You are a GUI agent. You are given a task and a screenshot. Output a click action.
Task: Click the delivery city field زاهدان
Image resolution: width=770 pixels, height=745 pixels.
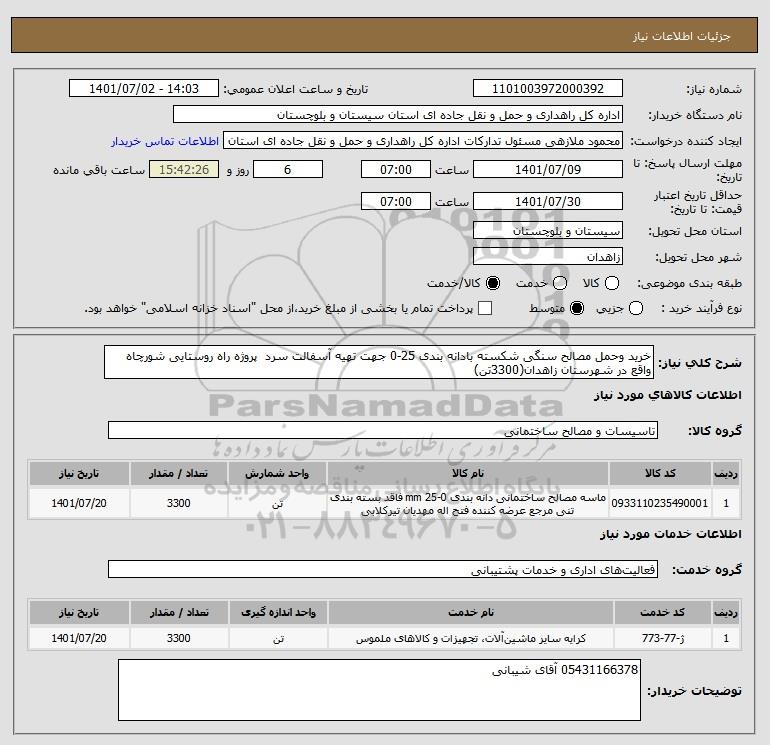tap(548, 257)
